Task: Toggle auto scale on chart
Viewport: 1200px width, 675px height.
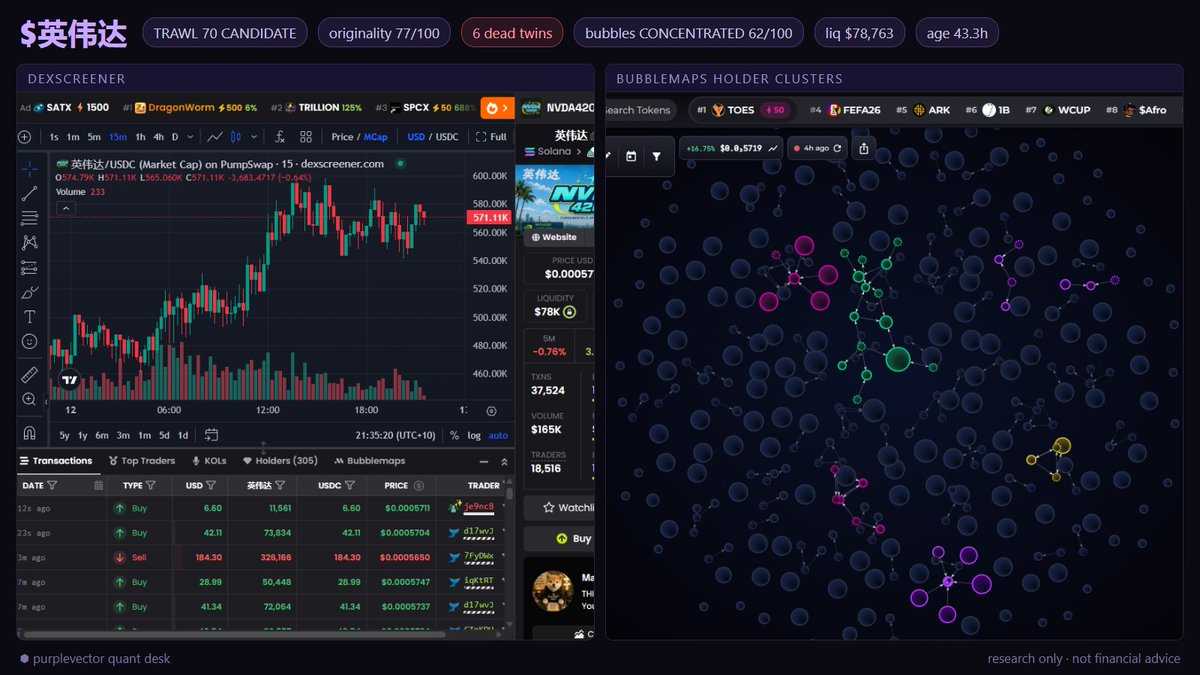Action: 498,435
